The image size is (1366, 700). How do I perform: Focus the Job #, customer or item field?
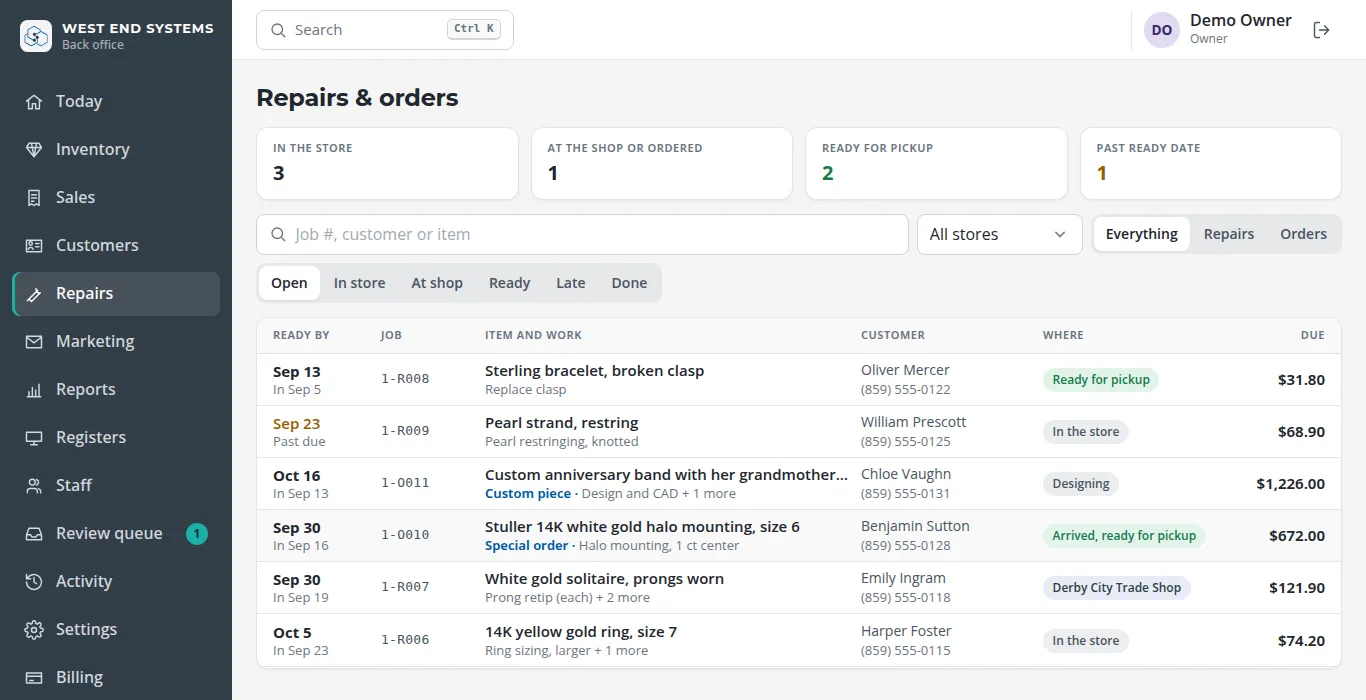(582, 234)
